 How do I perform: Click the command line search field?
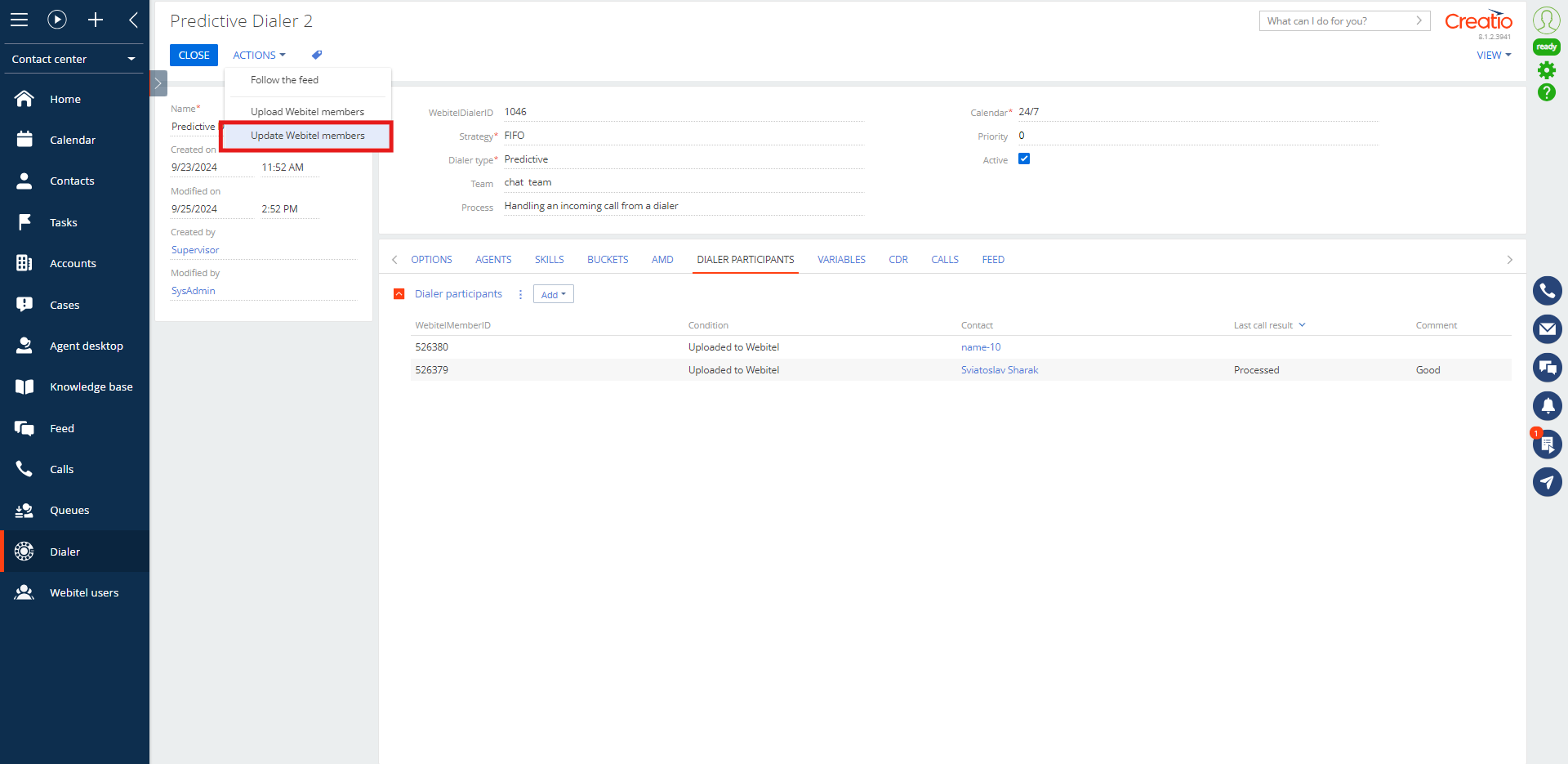click(1344, 21)
